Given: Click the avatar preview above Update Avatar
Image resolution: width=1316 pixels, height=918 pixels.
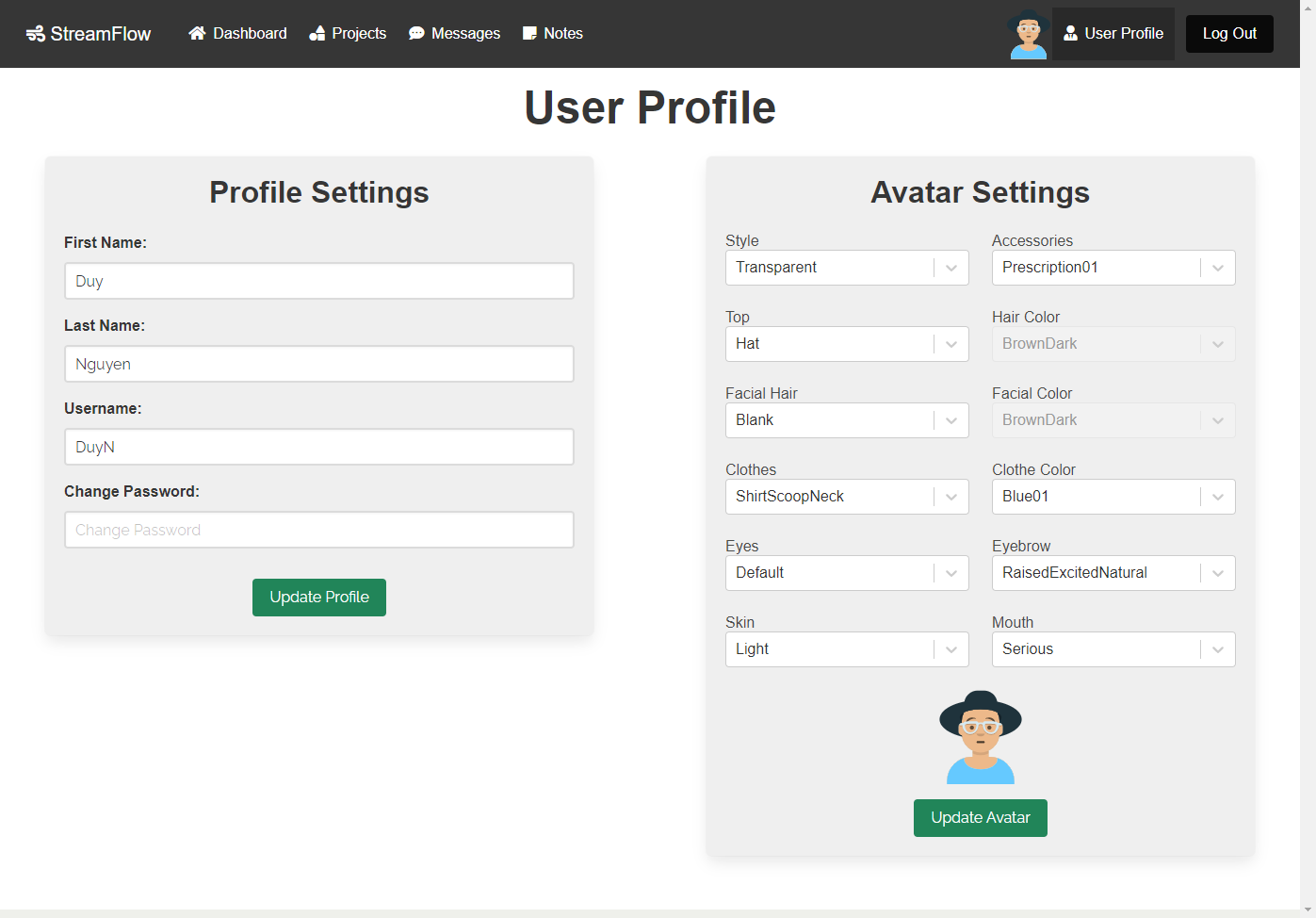Looking at the screenshot, I should [981, 737].
